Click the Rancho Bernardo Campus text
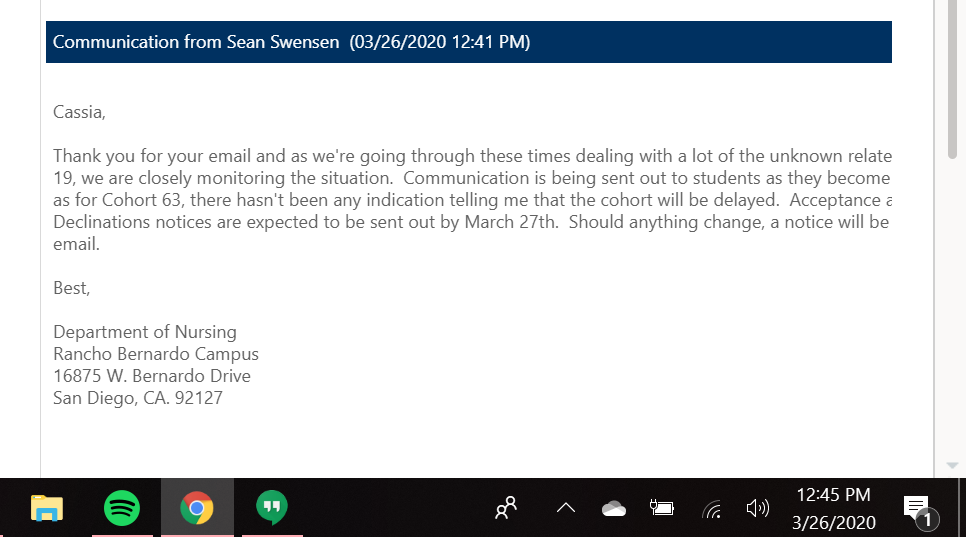966x537 pixels. tap(156, 354)
